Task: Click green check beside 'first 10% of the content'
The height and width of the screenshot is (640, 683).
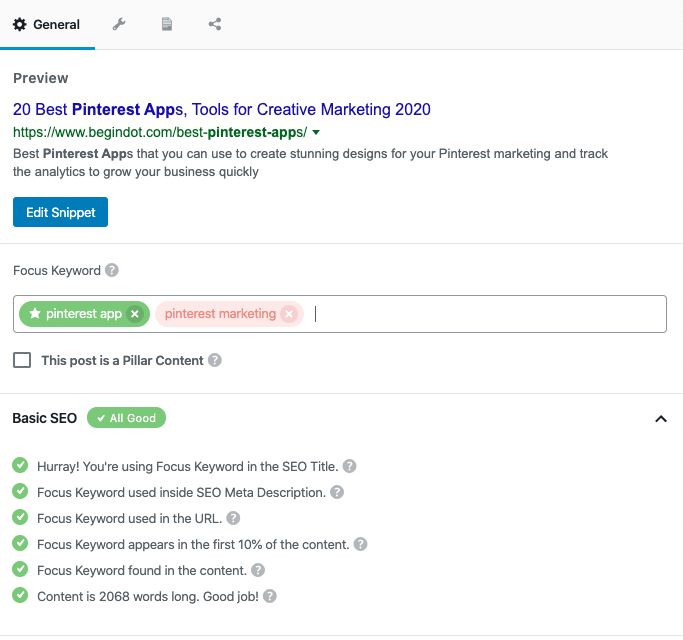Action: (20, 543)
